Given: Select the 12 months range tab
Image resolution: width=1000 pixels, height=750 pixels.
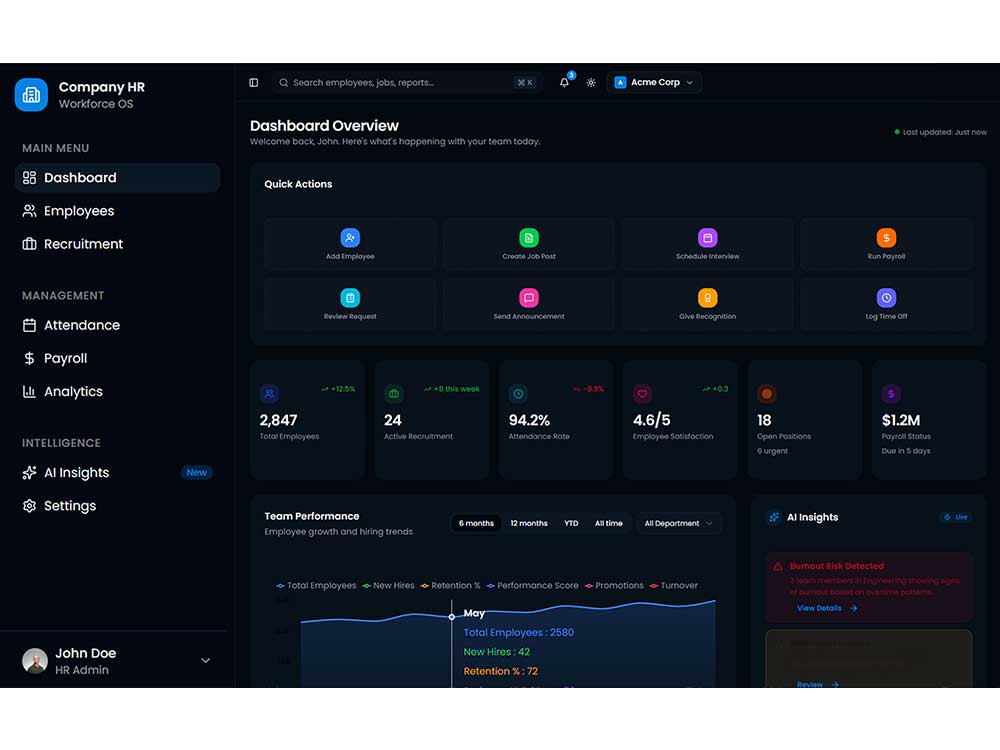Looking at the screenshot, I should tap(529, 523).
